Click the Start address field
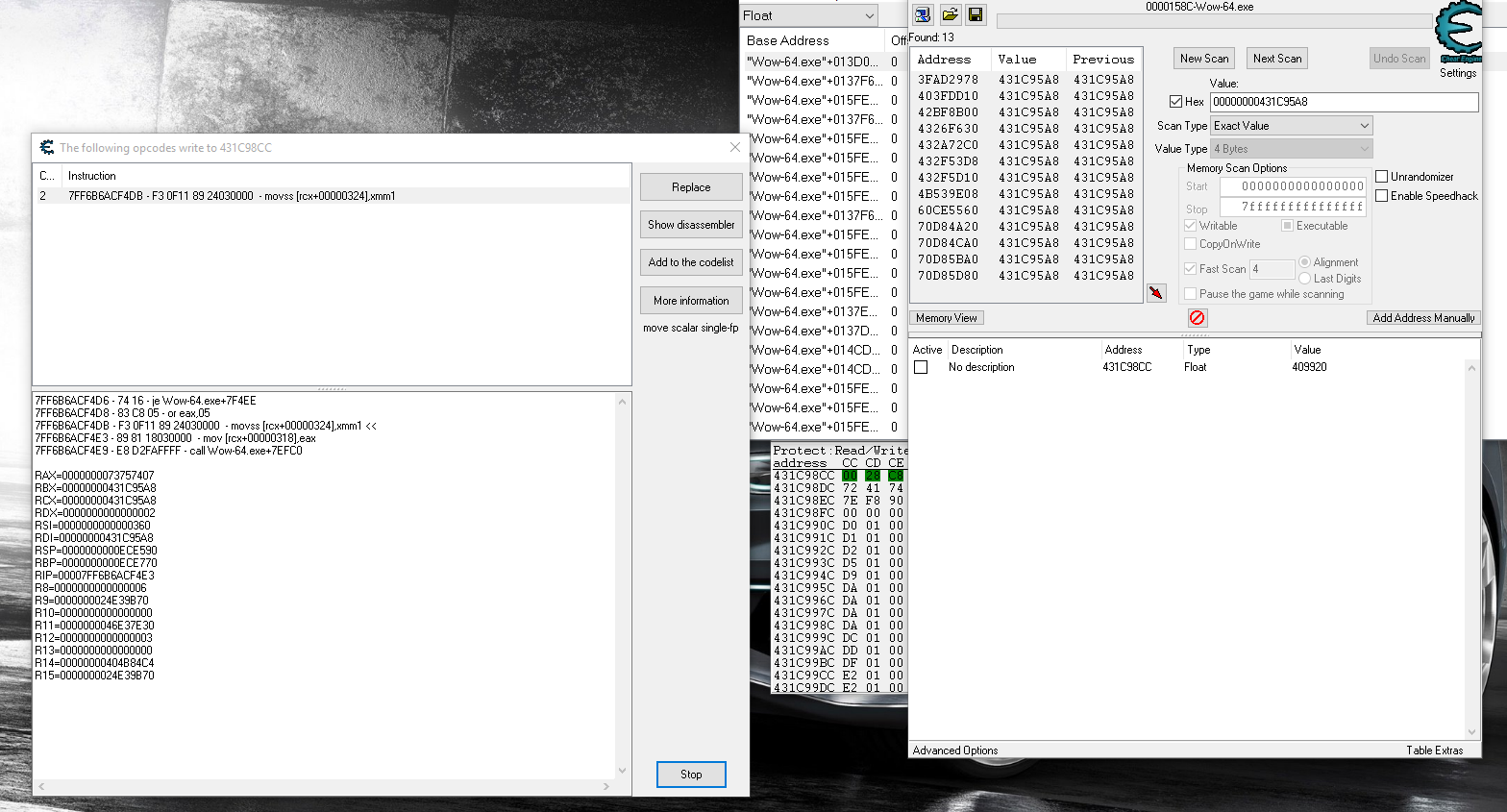Viewport: 1507px width, 812px height. (1294, 186)
